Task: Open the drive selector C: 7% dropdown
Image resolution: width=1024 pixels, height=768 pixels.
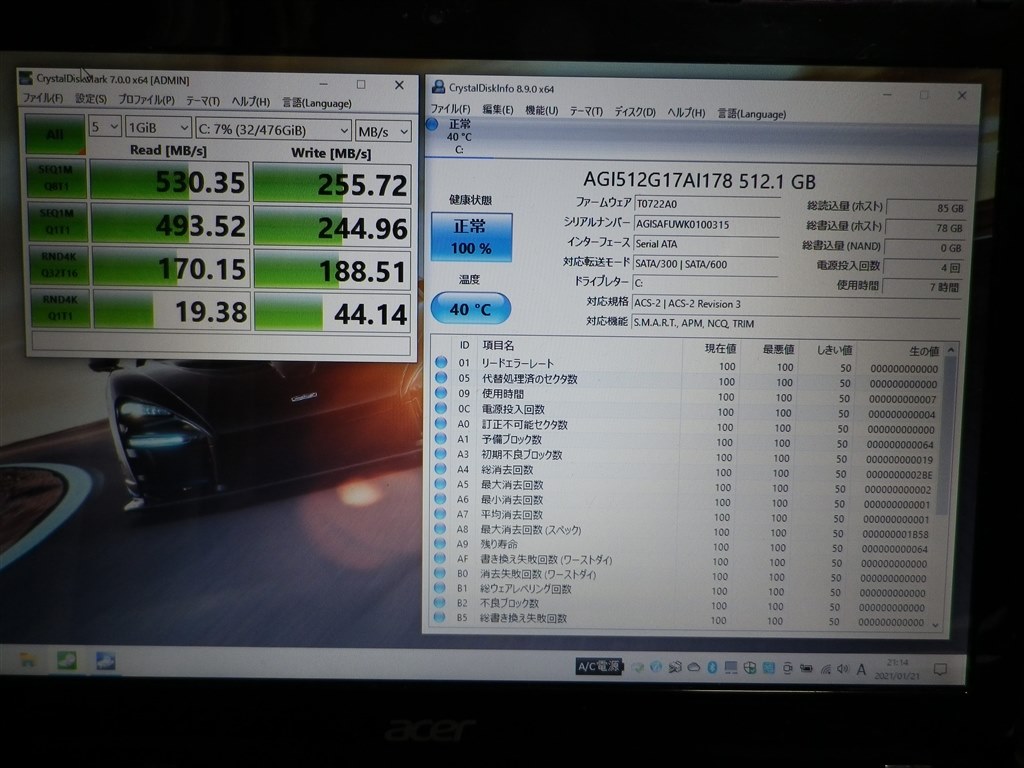Action: pos(274,130)
